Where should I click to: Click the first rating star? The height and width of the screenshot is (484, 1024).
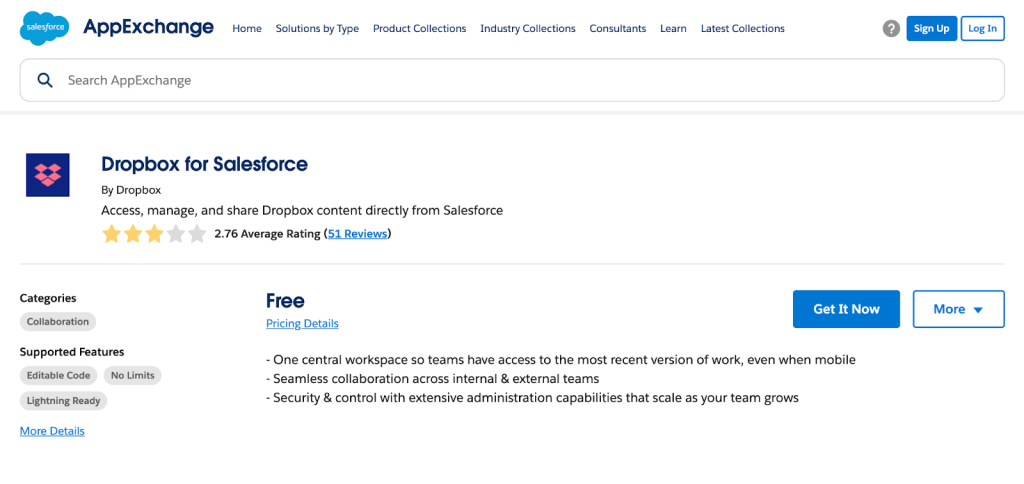(x=112, y=234)
